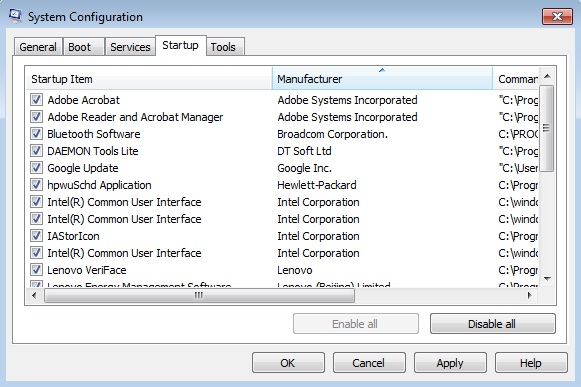Click the Disable all button
Image resolution: width=581 pixels, height=387 pixels.
click(x=492, y=324)
